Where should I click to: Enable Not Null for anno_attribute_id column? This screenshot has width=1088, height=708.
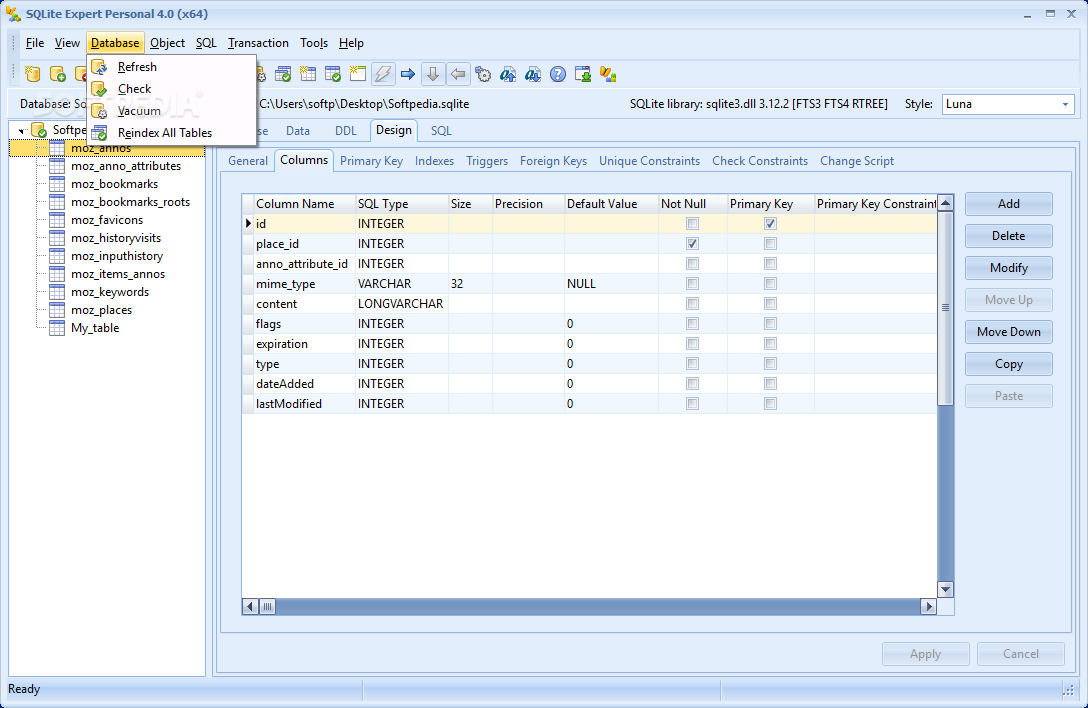[692, 264]
